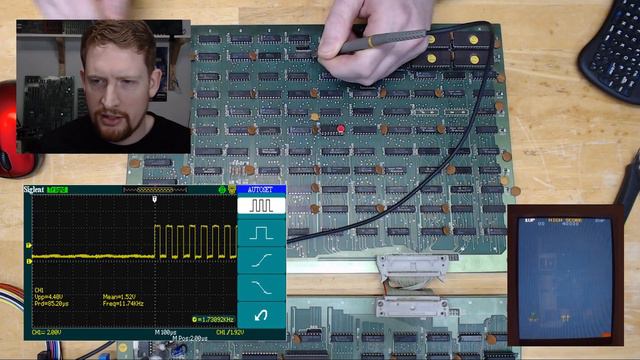Click the green trigger status badge
The width and height of the screenshot is (640, 360).
pos(57,190)
